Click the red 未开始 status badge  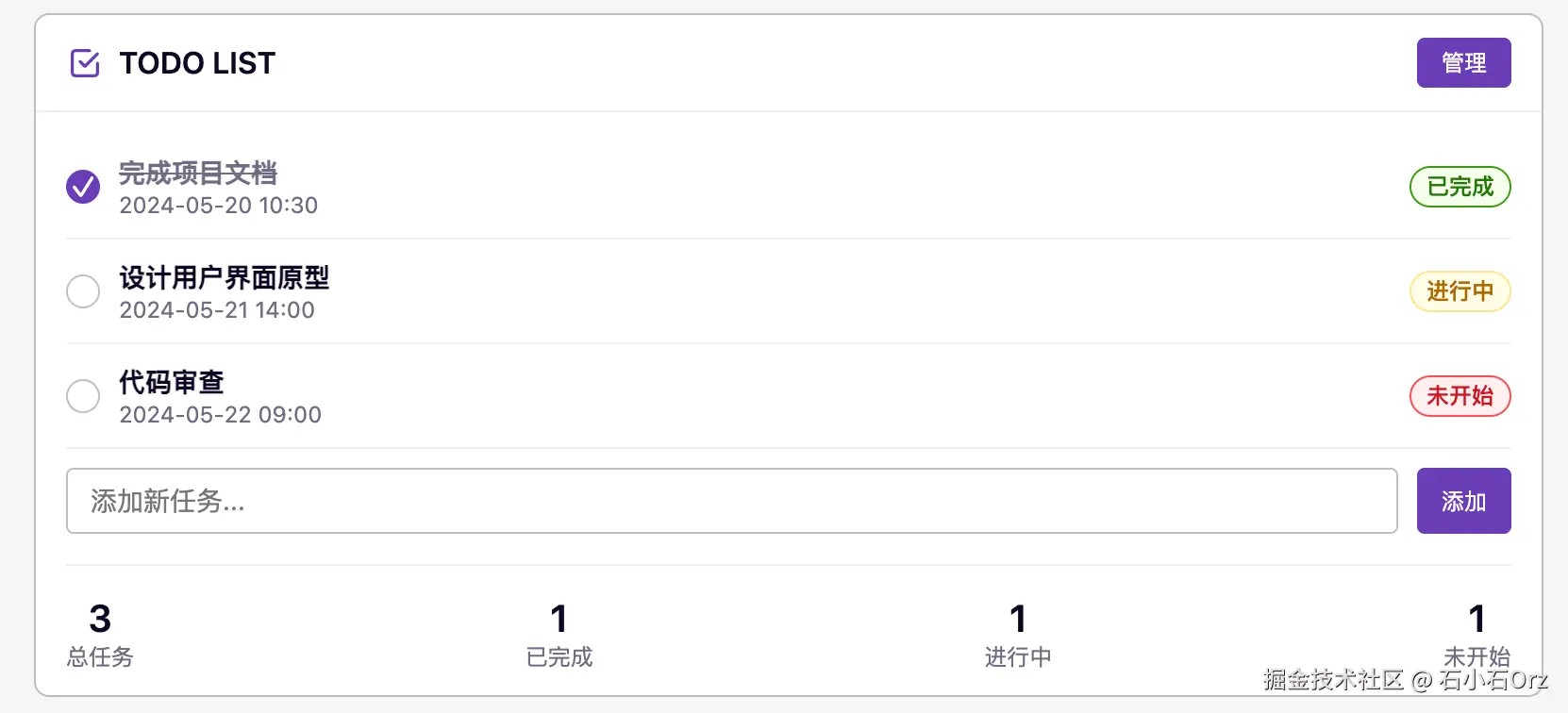coord(1460,396)
